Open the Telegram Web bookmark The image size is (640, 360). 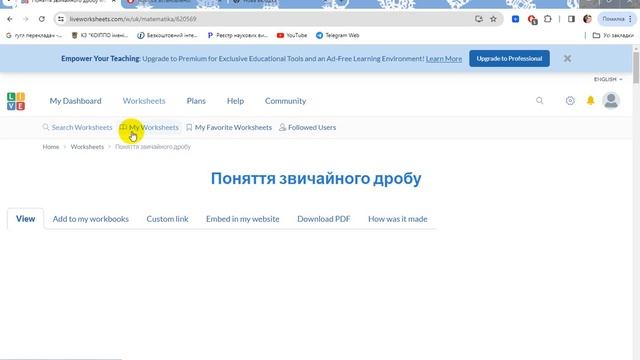pyautogui.click(x=338, y=36)
